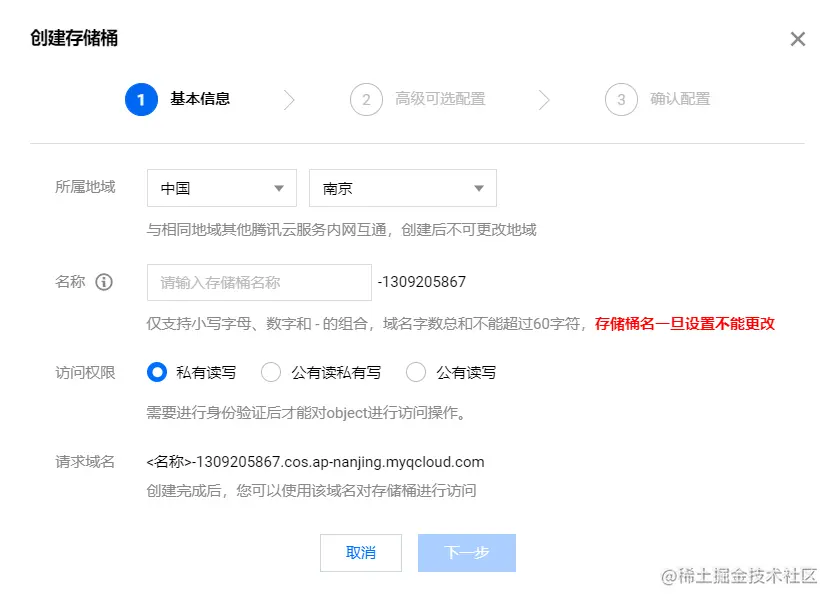This screenshot has width=836, height=604.
Task: Go to the 高级可选配置 step label
Action: pos(440,99)
